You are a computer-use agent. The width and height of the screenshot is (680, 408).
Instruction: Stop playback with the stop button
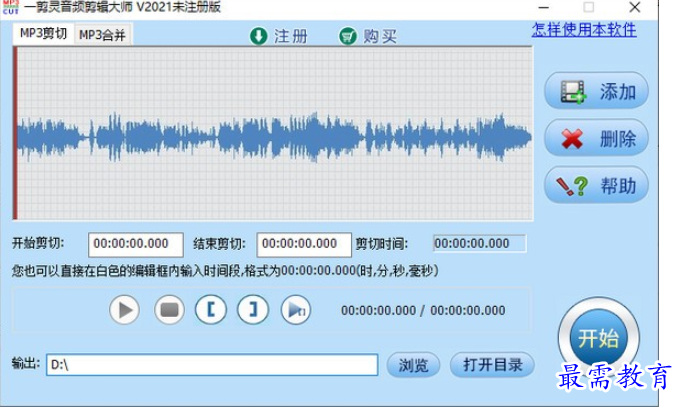coord(169,310)
